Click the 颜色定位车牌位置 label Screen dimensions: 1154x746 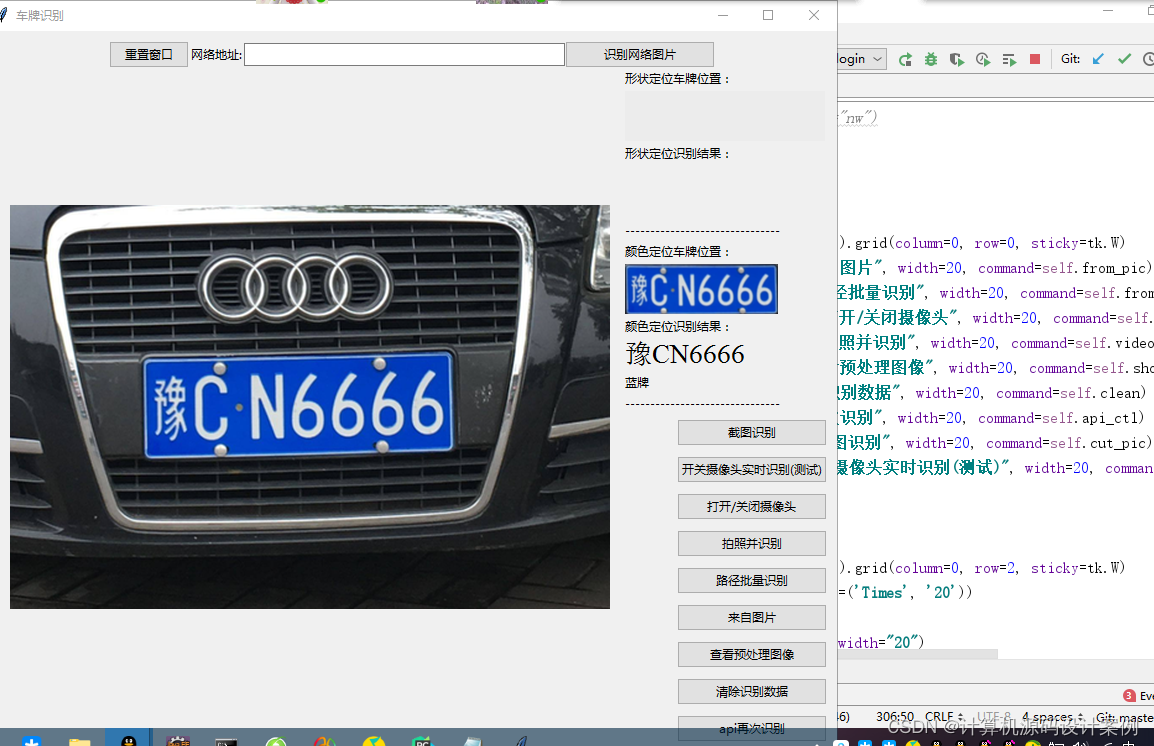[x=677, y=252]
